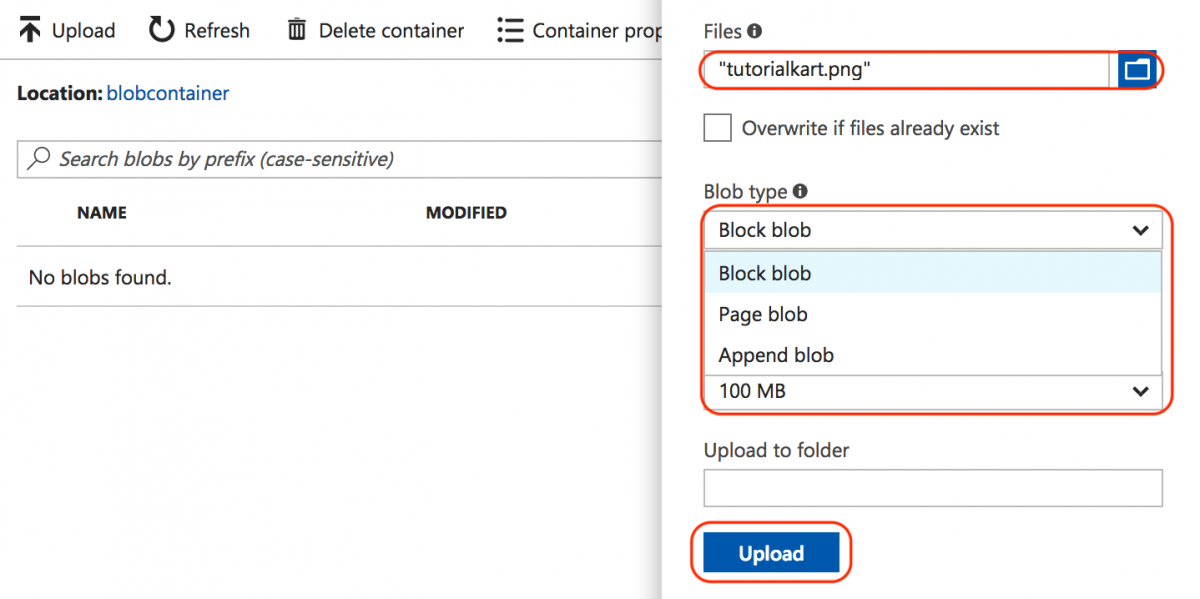Open the blobcontainer location link

coord(168,92)
